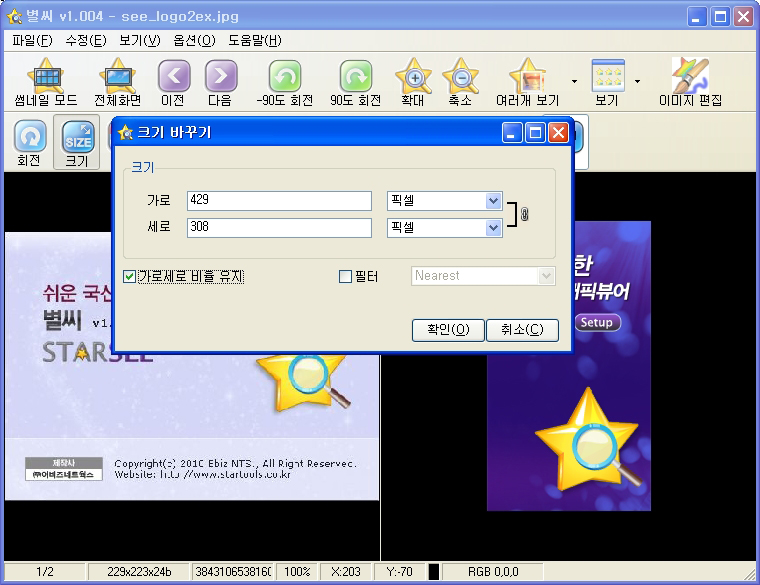Rotate image 90 degrees clockwise
Viewport: 760px width, 585px height.
(x=355, y=81)
